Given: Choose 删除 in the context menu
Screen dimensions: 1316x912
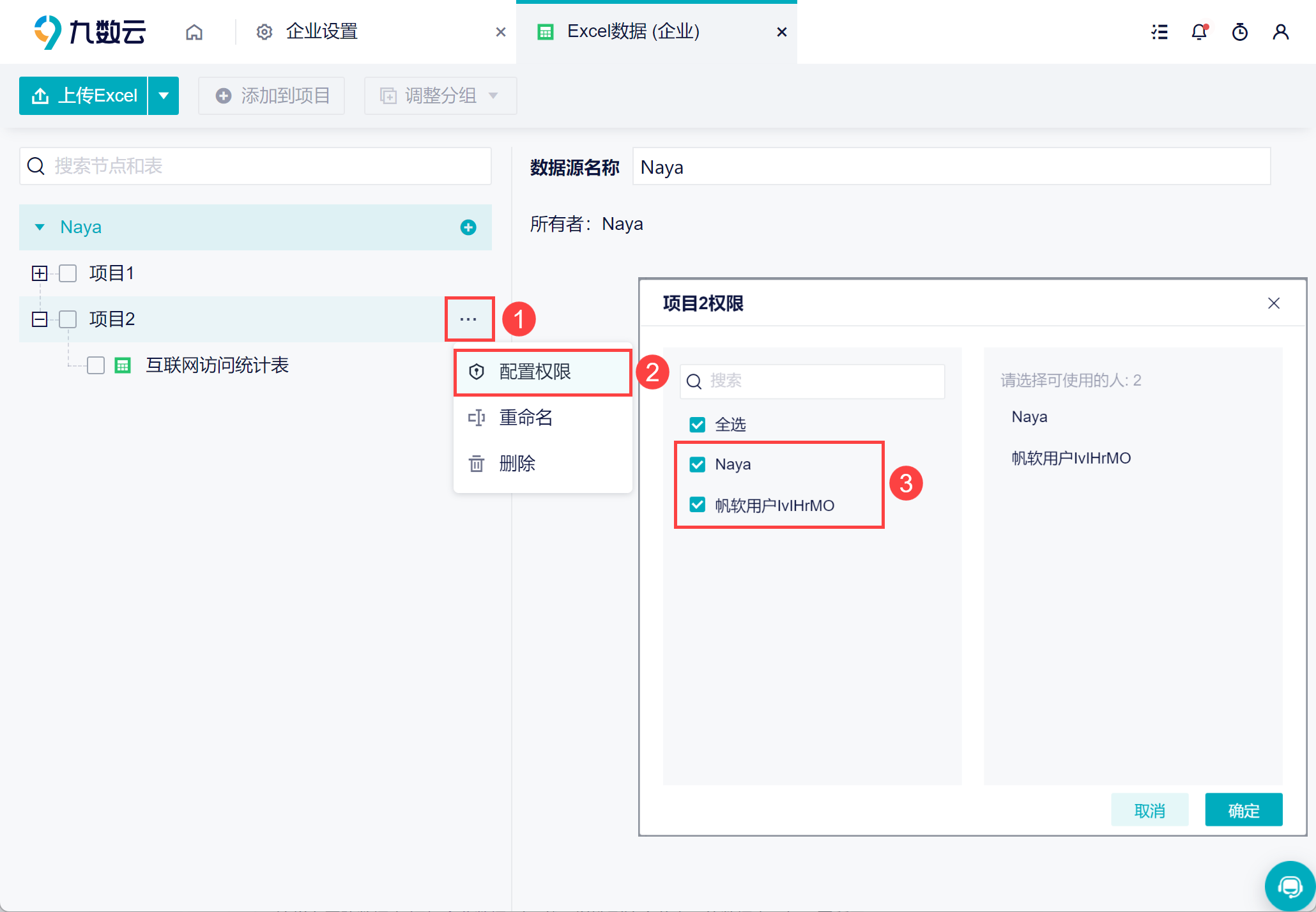Looking at the screenshot, I should [517, 464].
